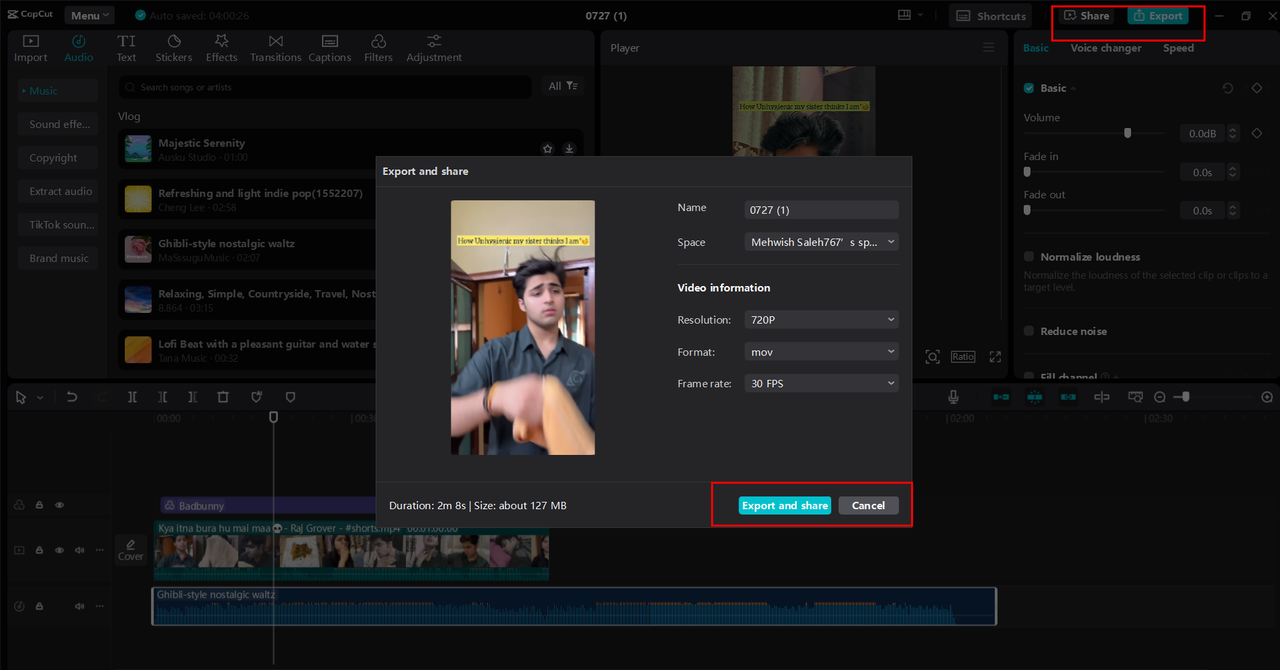
Task: Click the Search songs or artists field
Action: pos(328,87)
